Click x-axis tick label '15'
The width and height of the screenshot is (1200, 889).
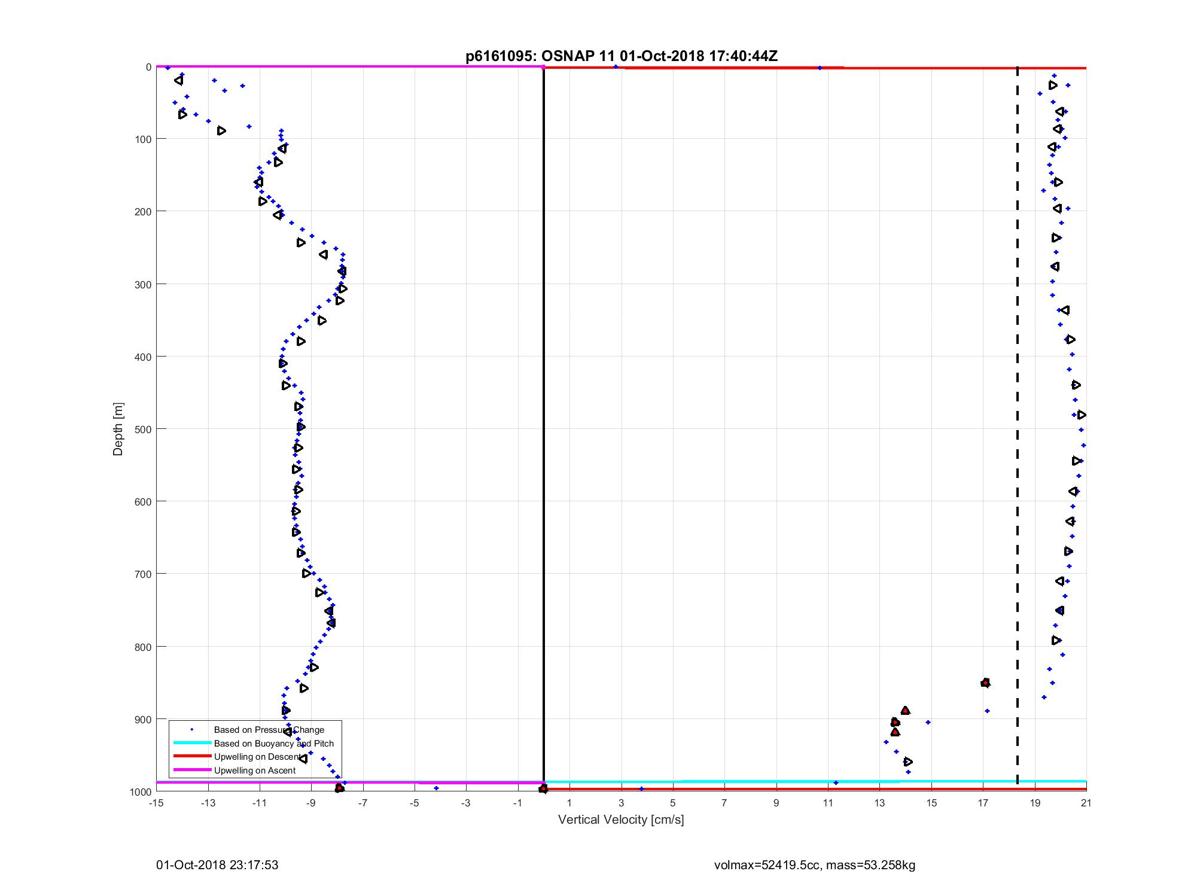(x=931, y=802)
